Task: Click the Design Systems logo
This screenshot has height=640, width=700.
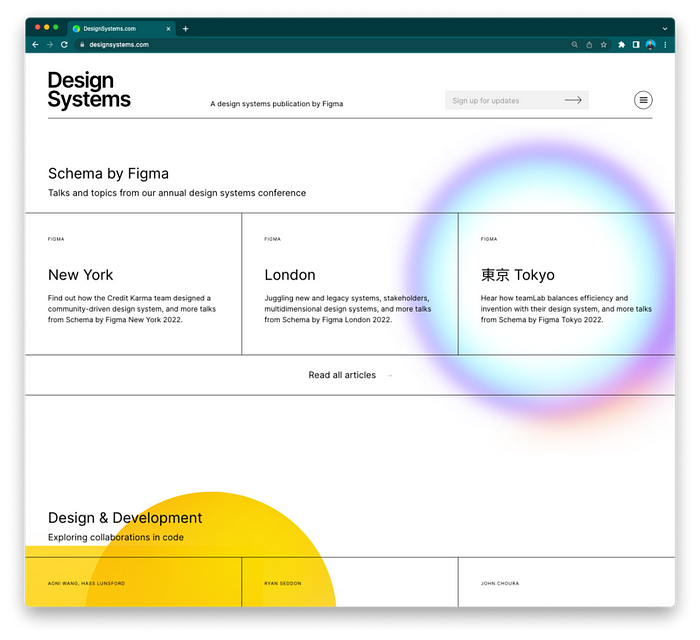Action: coord(89,90)
